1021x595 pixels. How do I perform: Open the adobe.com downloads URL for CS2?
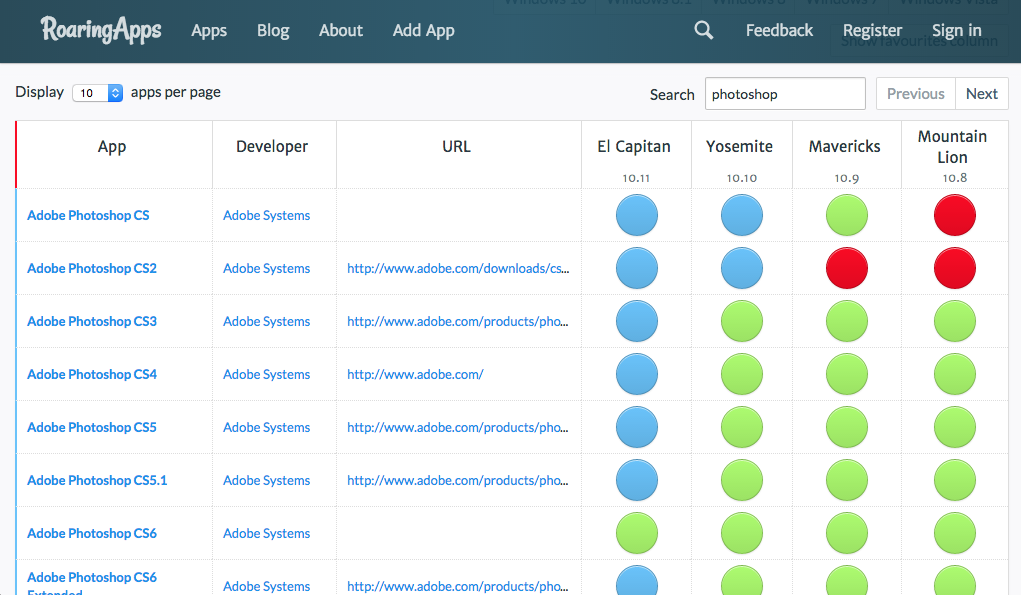[x=458, y=268]
